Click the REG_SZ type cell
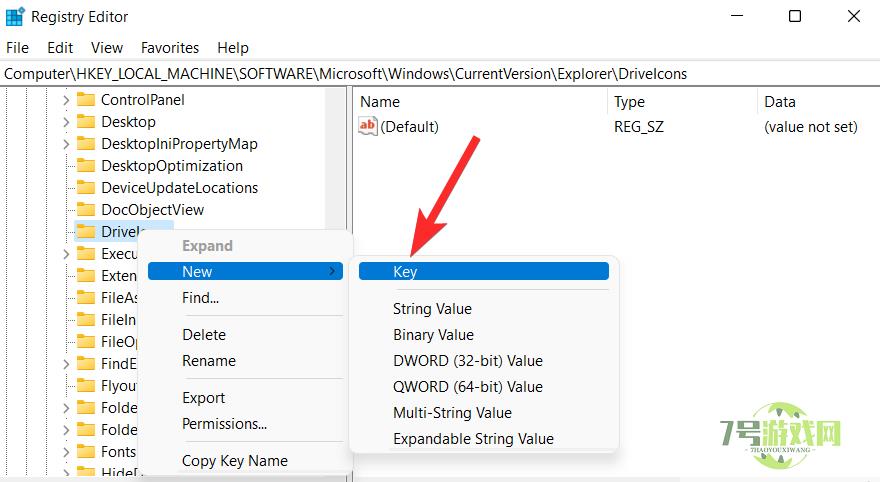 tap(639, 127)
